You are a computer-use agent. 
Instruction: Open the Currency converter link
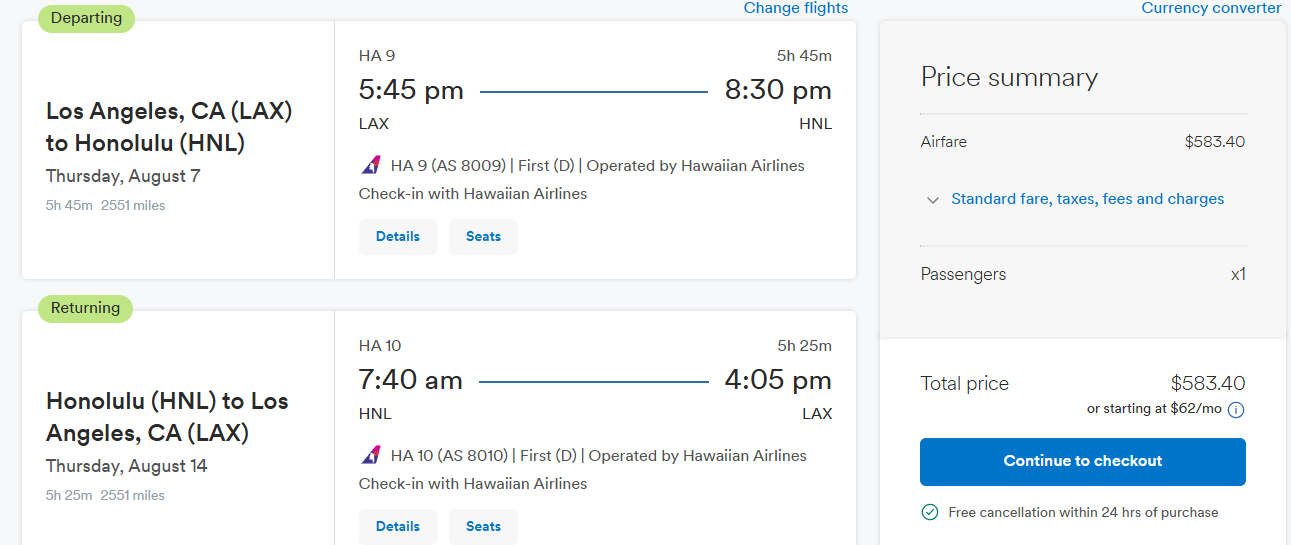[x=1211, y=8]
